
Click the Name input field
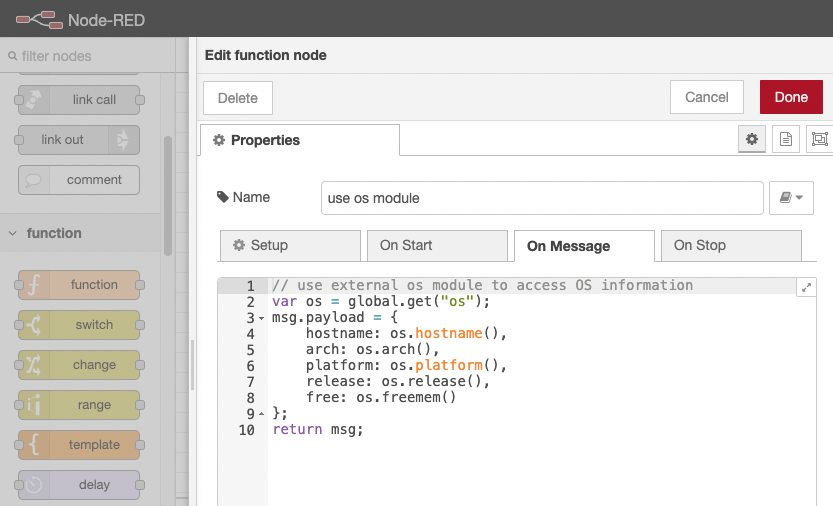(542, 198)
